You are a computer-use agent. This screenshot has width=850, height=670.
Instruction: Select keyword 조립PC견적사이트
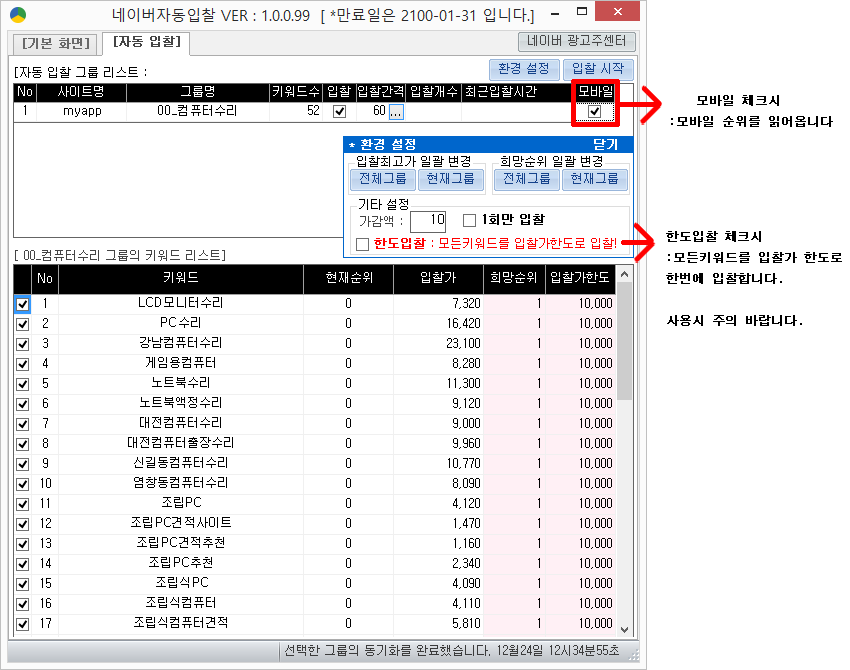point(181,523)
